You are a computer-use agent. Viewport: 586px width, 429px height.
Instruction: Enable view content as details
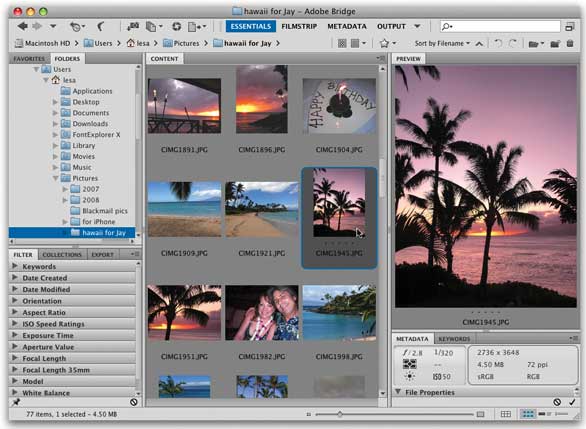[x=545, y=414]
